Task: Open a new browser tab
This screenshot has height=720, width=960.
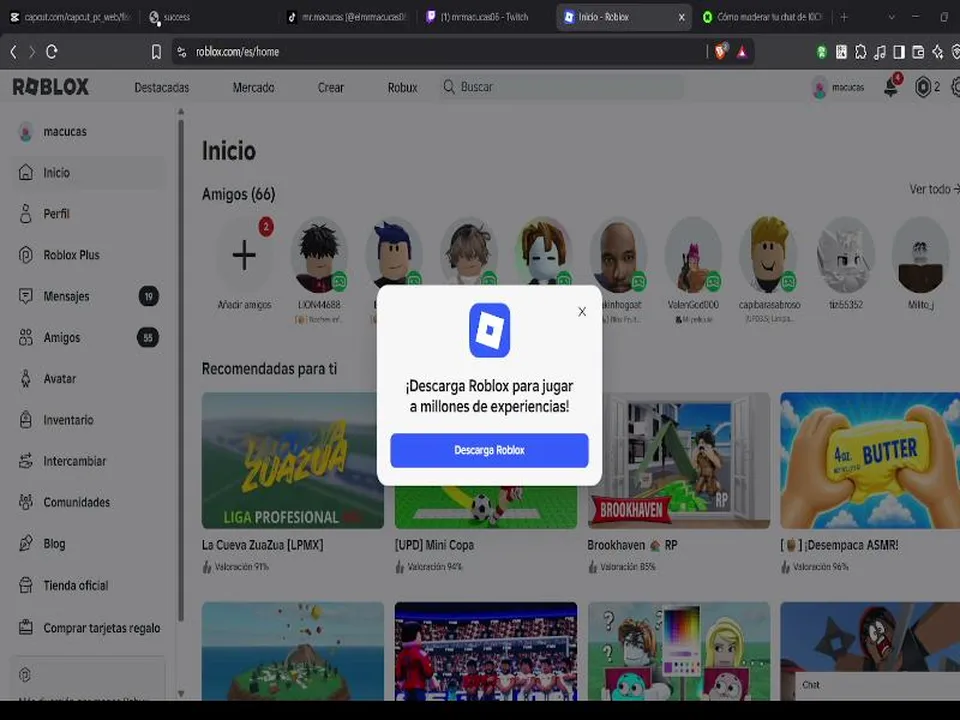Action: pyautogui.click(x=844, y=17)
